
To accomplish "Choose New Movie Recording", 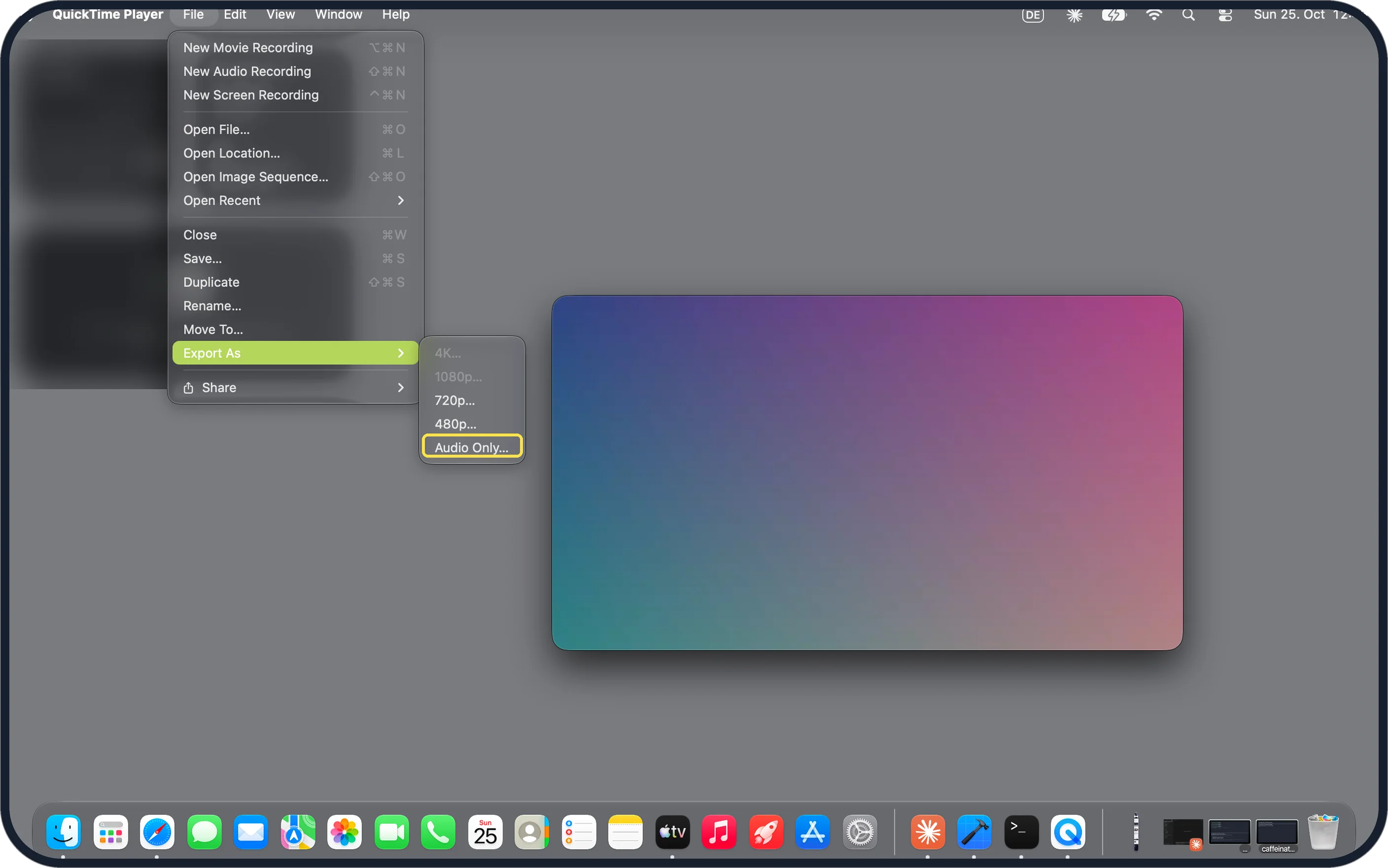I will (x=295, y=48).
